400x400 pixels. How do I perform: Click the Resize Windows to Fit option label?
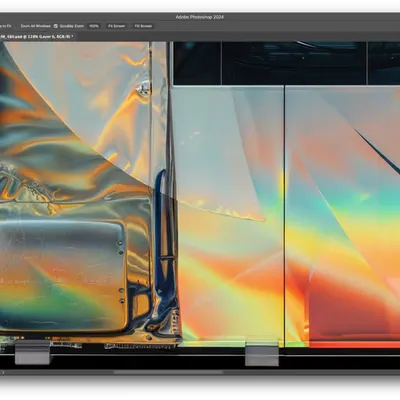pos(6,26)
